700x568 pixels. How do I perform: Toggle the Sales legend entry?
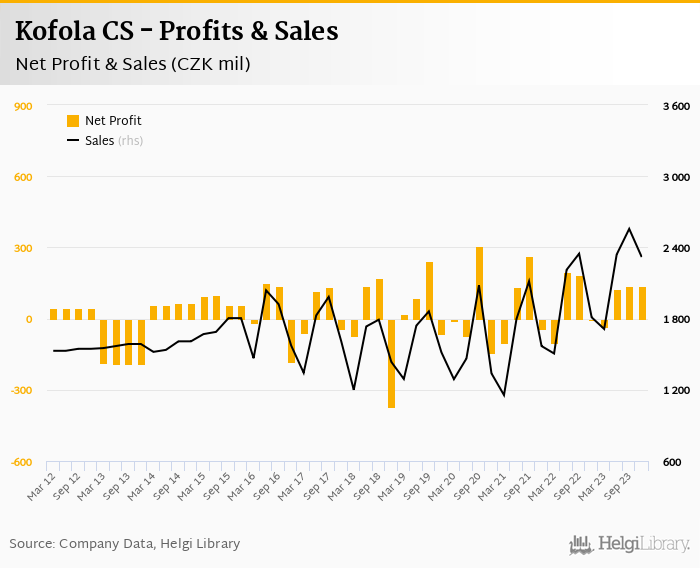[x=99, y=141]
